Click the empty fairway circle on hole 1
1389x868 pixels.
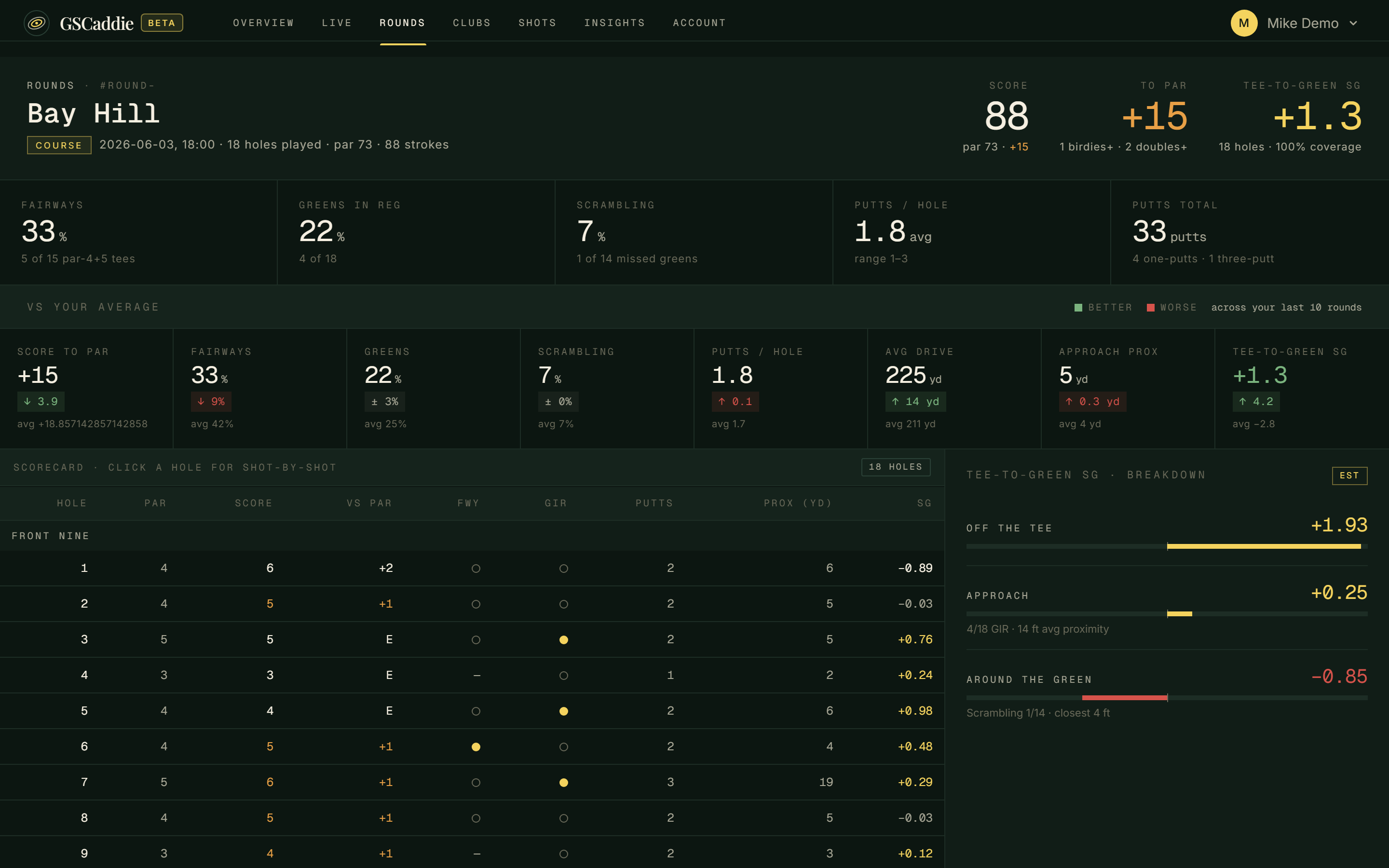(x=476, y=569)
